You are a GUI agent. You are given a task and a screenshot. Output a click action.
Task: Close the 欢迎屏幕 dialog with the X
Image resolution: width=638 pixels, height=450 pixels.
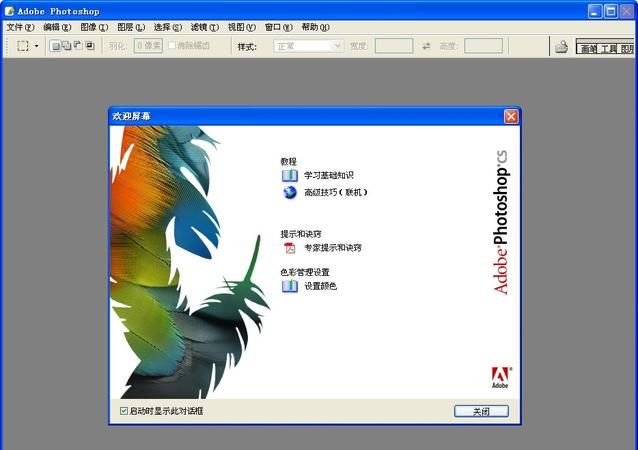point(511,117)
